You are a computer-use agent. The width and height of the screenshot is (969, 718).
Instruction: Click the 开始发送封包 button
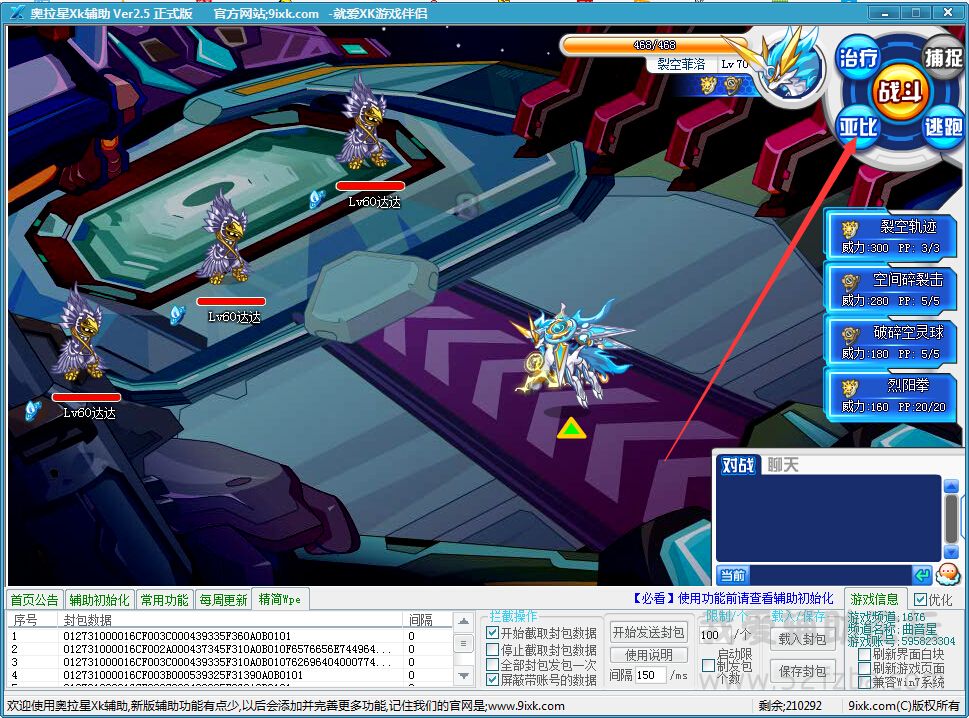[x=648, y=632]
